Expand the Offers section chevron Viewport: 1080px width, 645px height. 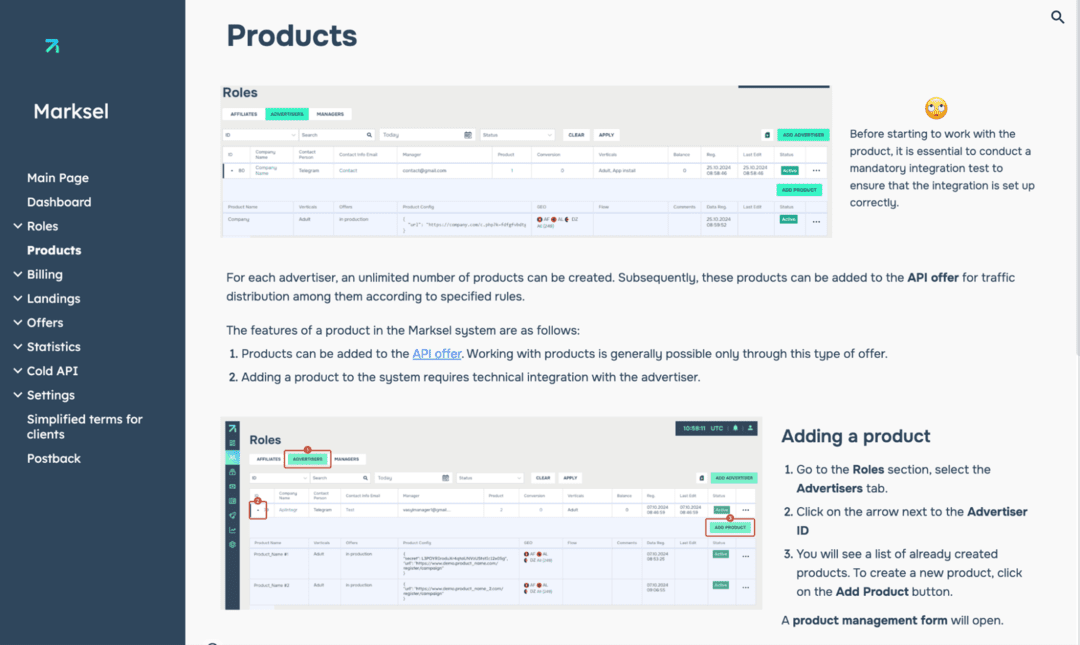[x=17, y=322]
